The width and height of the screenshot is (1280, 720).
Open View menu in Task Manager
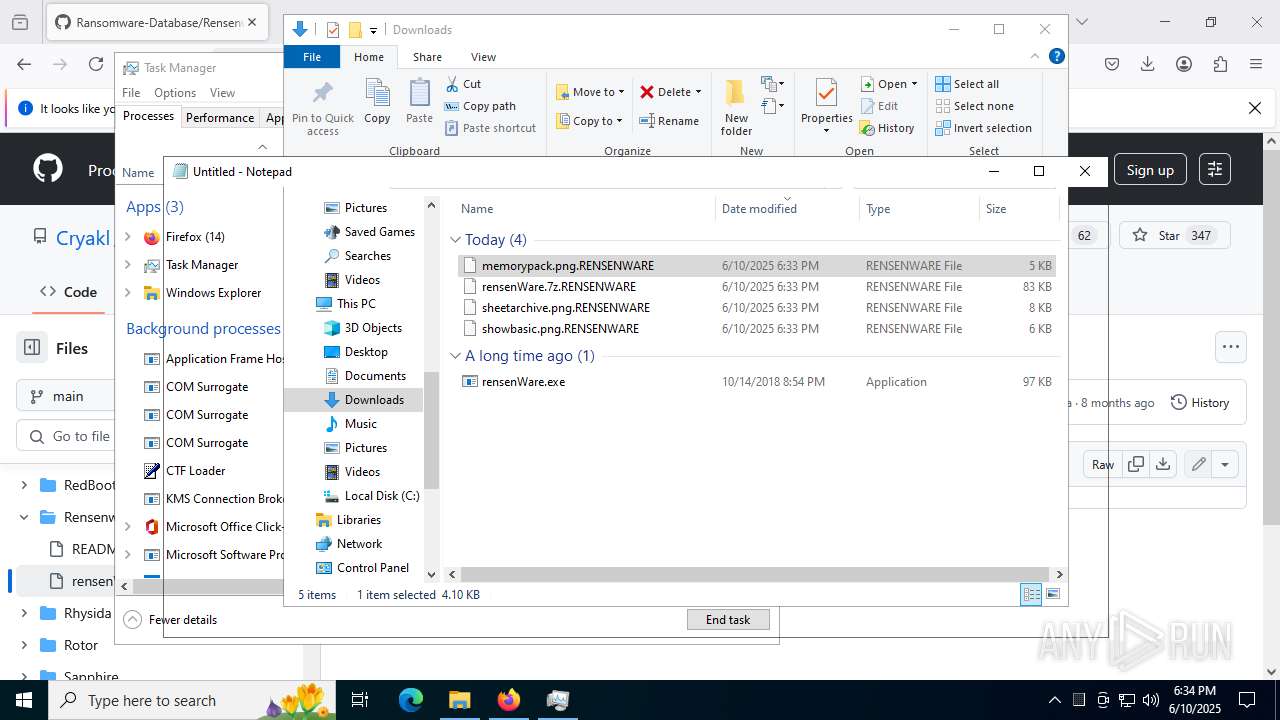click(x=222, y=93)
